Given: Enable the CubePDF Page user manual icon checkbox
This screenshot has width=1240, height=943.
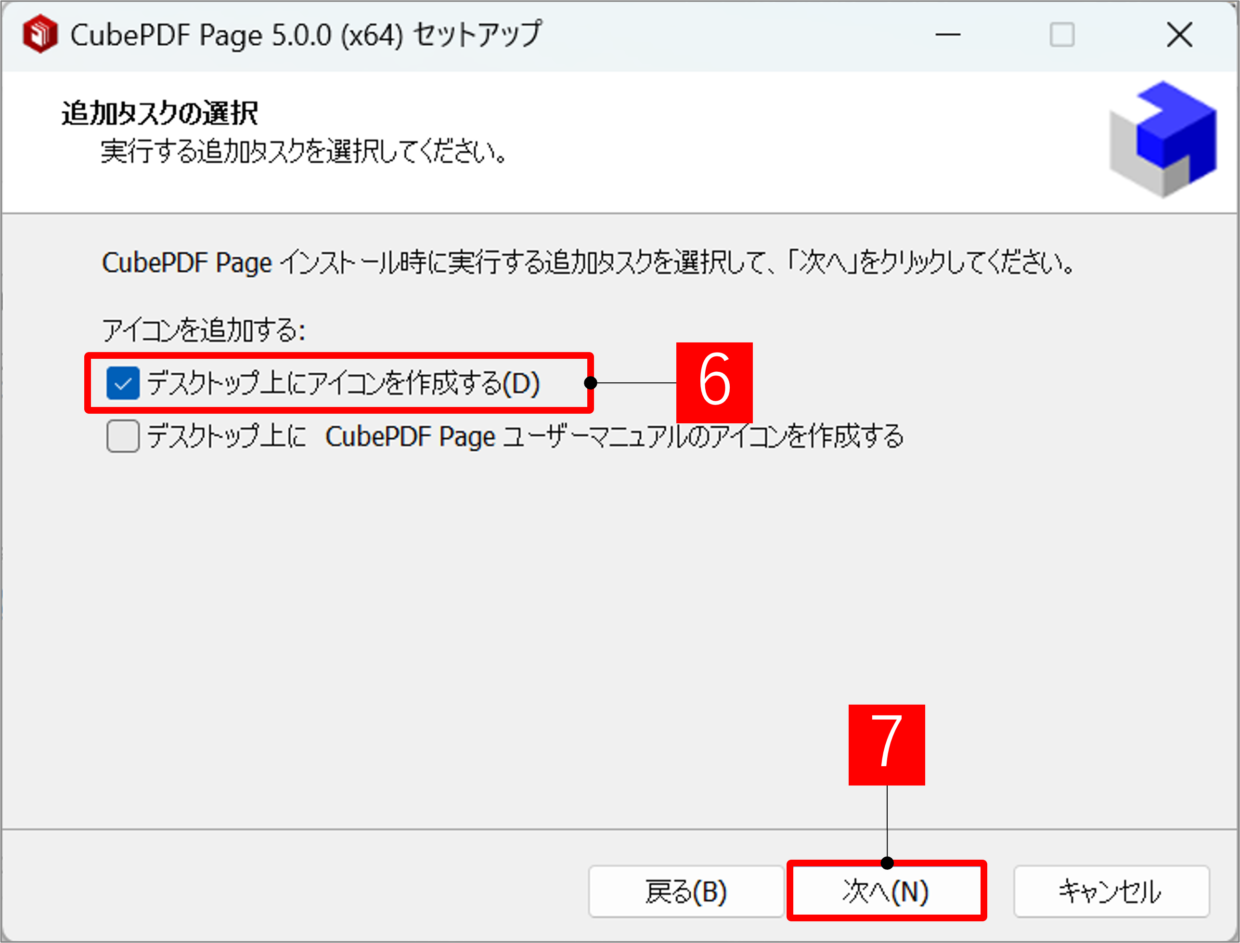Looking at the screenshot, I should [x=123, y=437].
